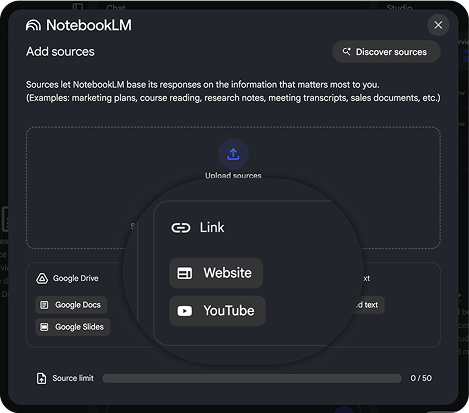
Task: Close the Add sources dialog
Action: pyautogui.click(x=438, y=25)
